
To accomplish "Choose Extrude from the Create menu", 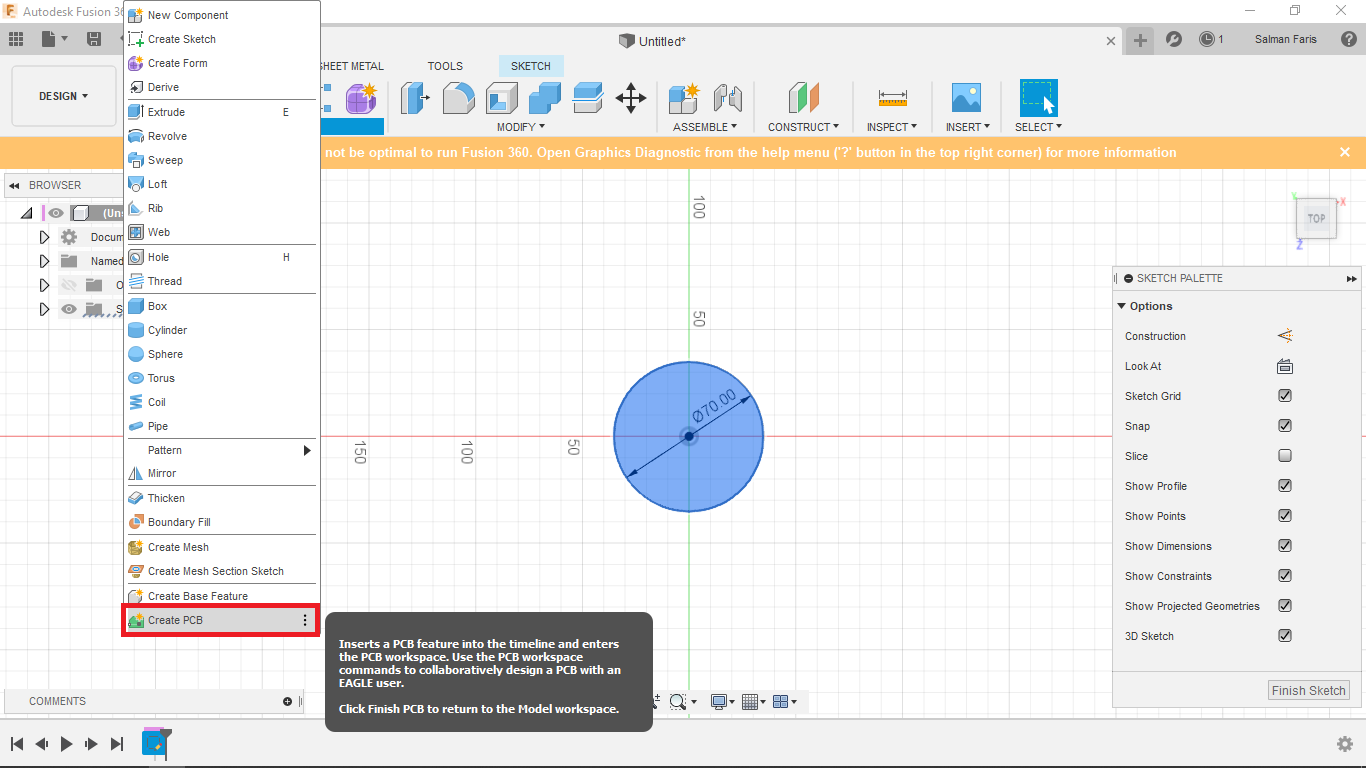I will [x=166, y=112].
